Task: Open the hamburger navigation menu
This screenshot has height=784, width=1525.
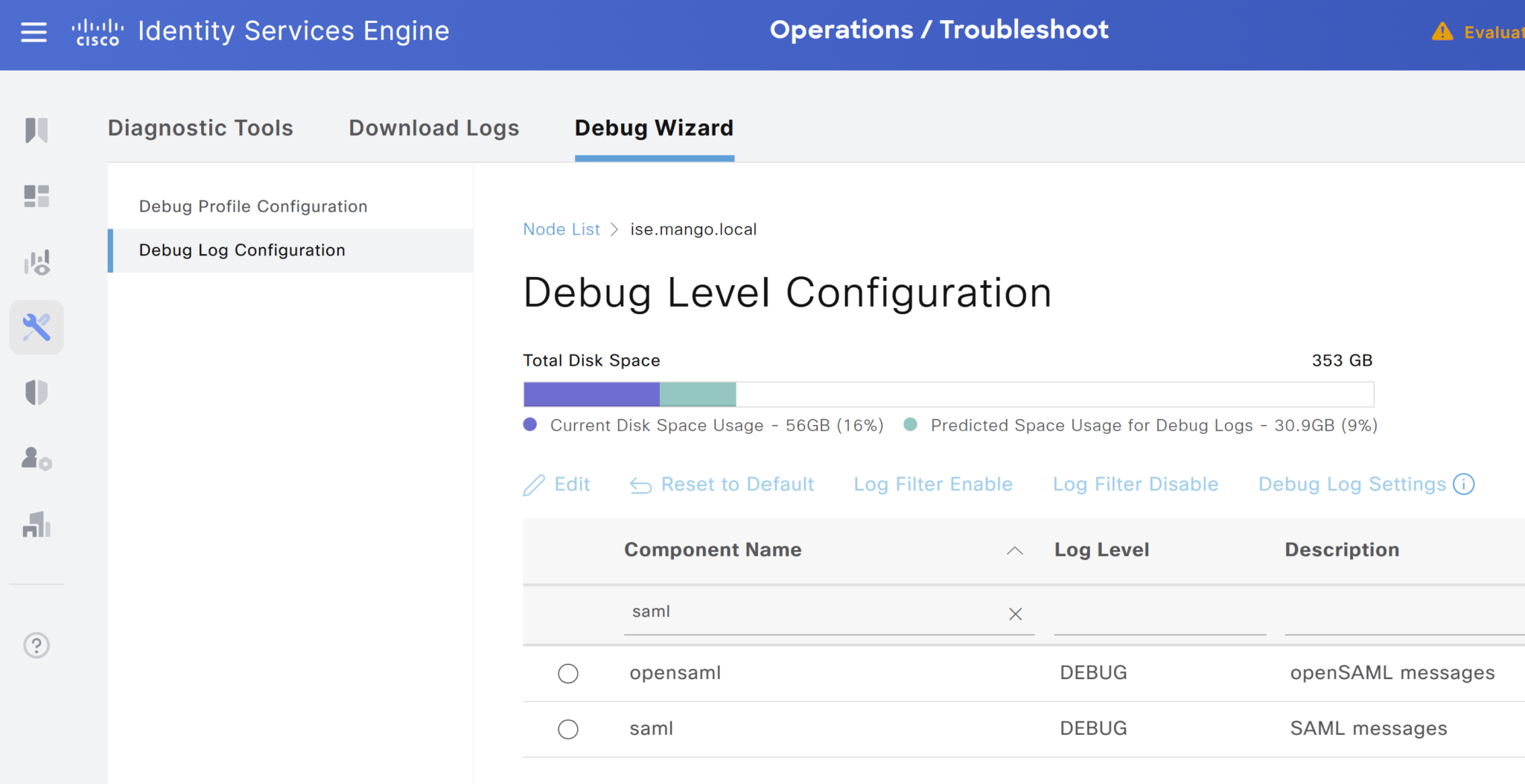Action: point(34,32)
